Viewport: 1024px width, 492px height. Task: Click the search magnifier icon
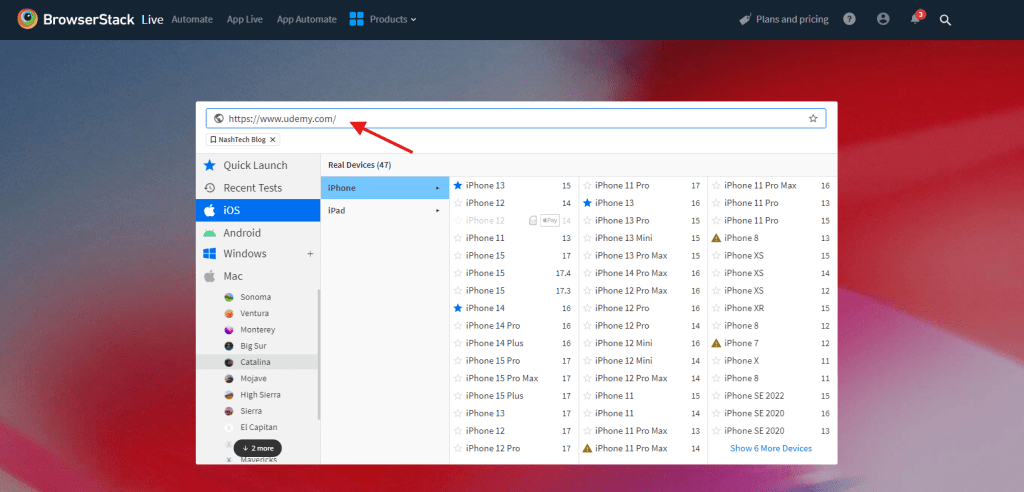(945, 19)
